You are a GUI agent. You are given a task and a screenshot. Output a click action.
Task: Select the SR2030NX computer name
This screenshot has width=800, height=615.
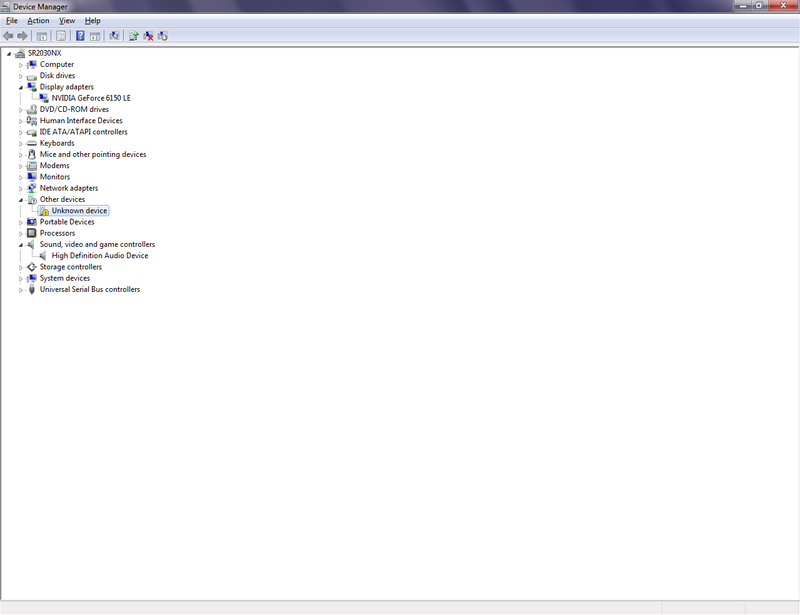pos(44,53)
